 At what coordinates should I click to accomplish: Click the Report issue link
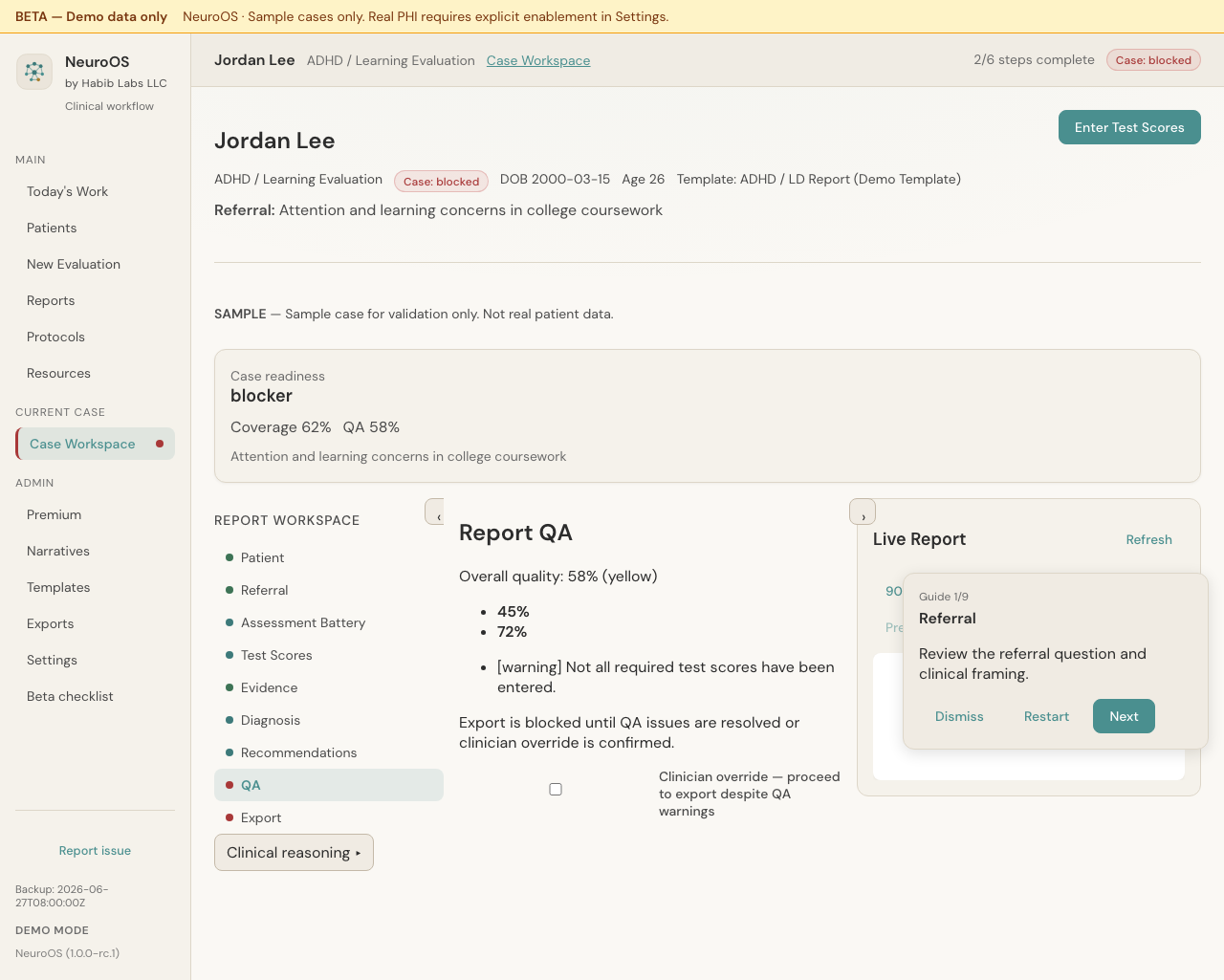tap(95, 851)
